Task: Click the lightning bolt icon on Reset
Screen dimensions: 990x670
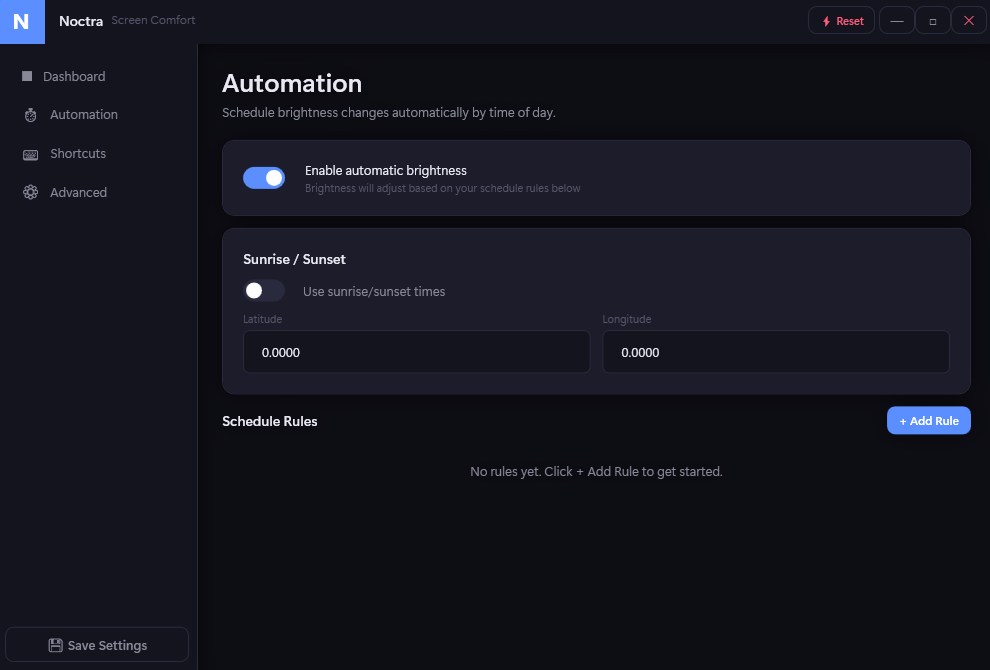Action: [825, 20]
